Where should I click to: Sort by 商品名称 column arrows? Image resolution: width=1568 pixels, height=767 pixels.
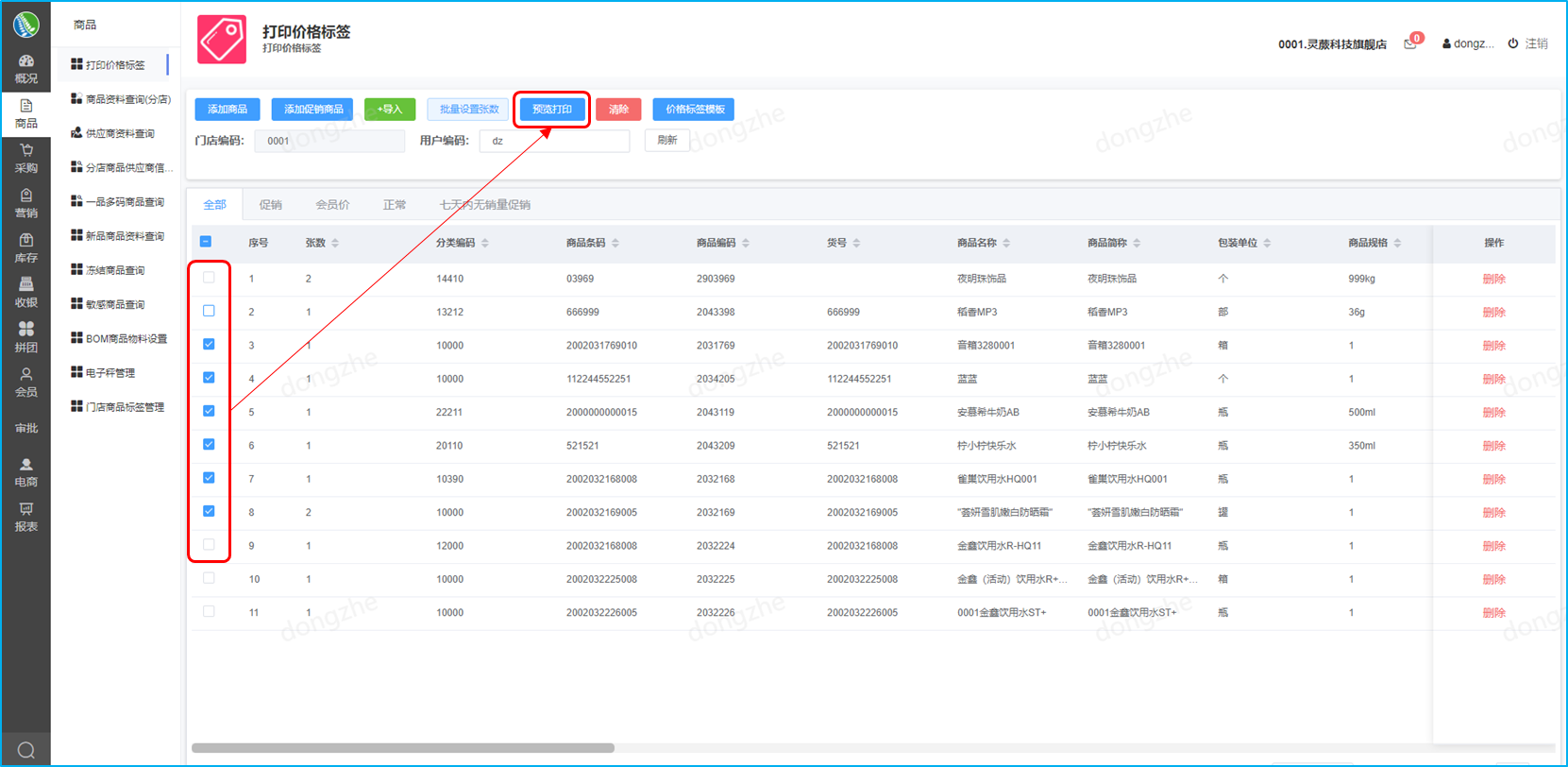tap(1006, 243)
